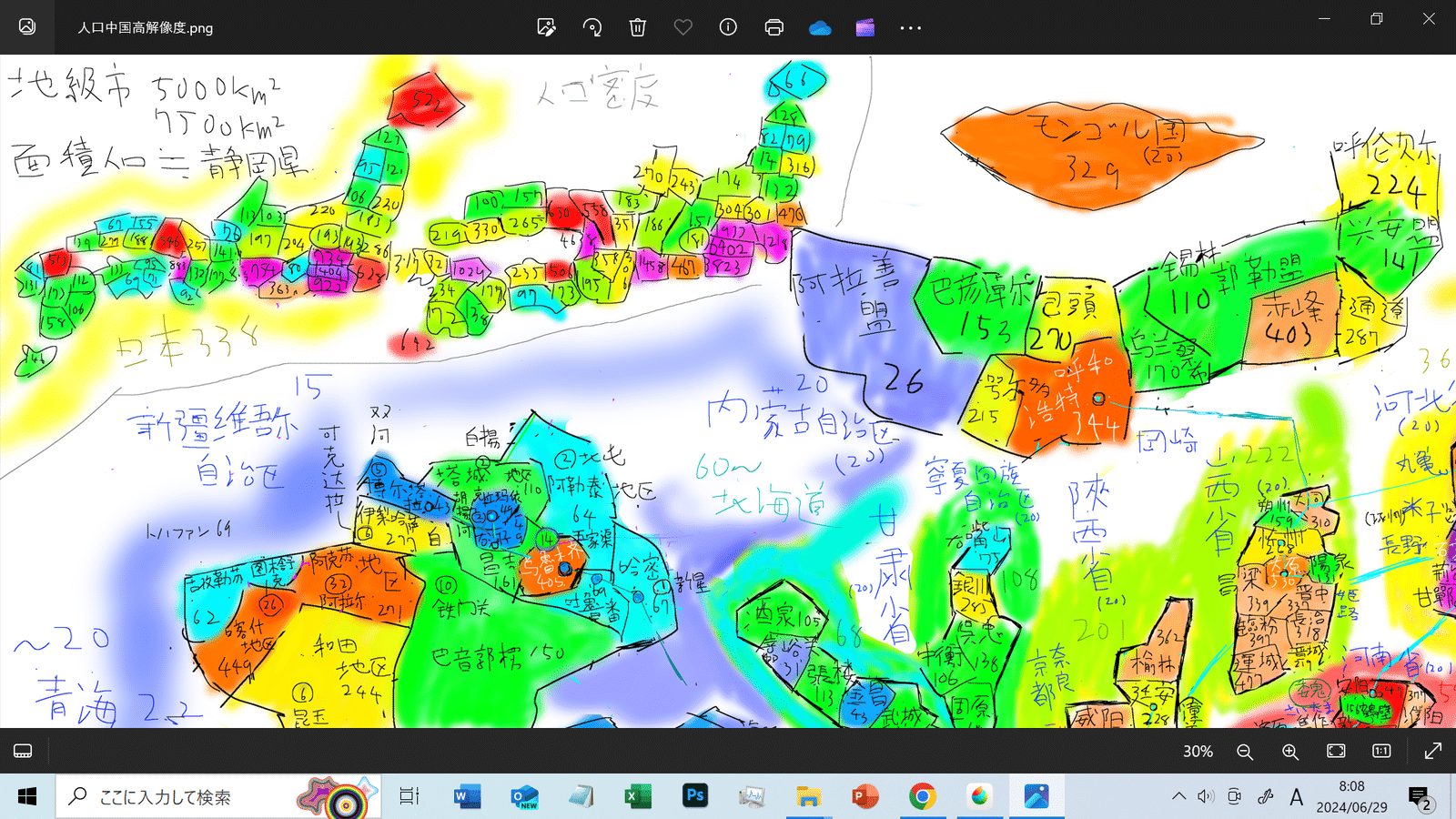
Task: Open the monitor chart app on taskbar
Action: pos(752,797)
